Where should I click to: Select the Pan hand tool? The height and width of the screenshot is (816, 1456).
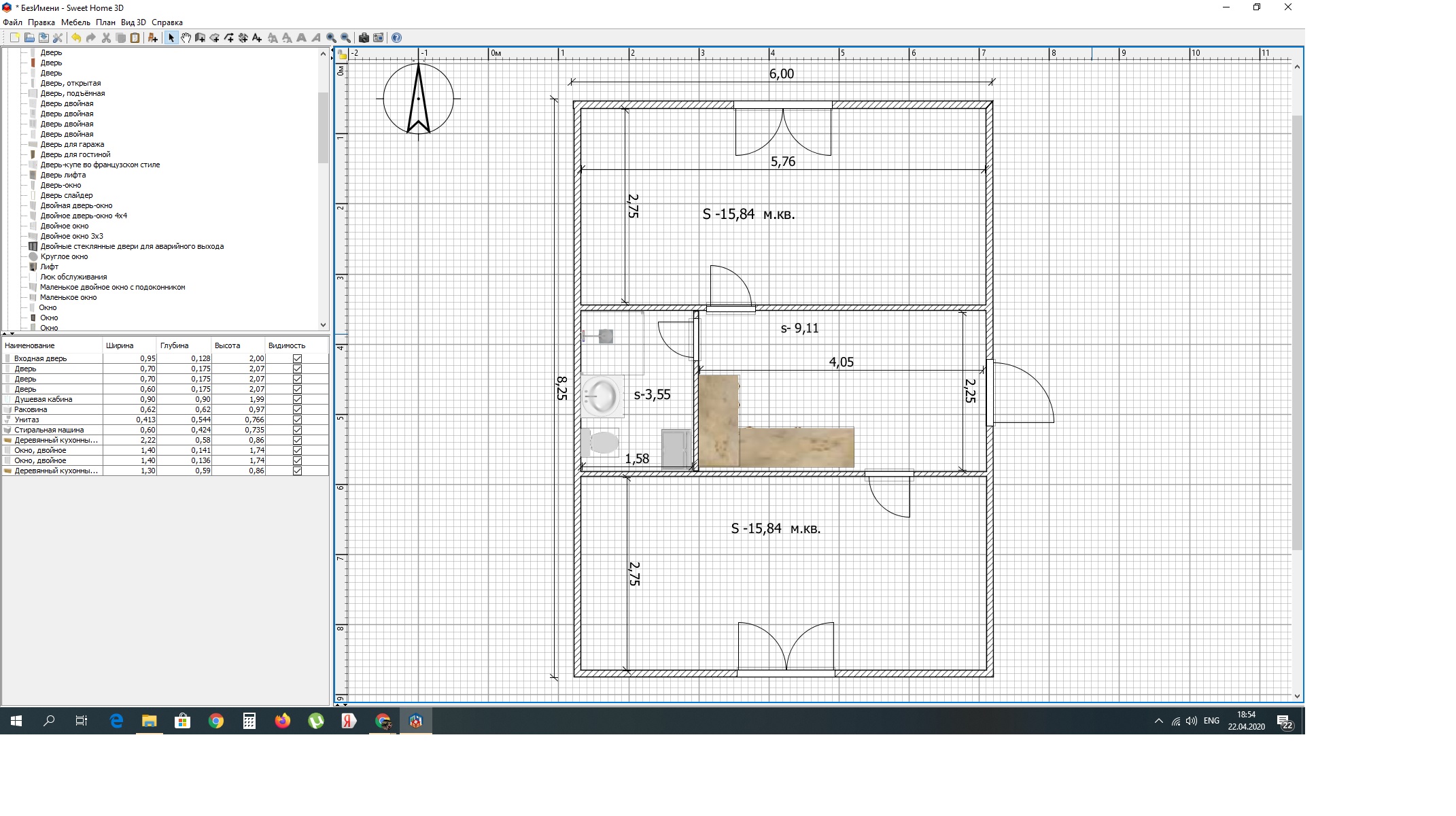point(186,38)
